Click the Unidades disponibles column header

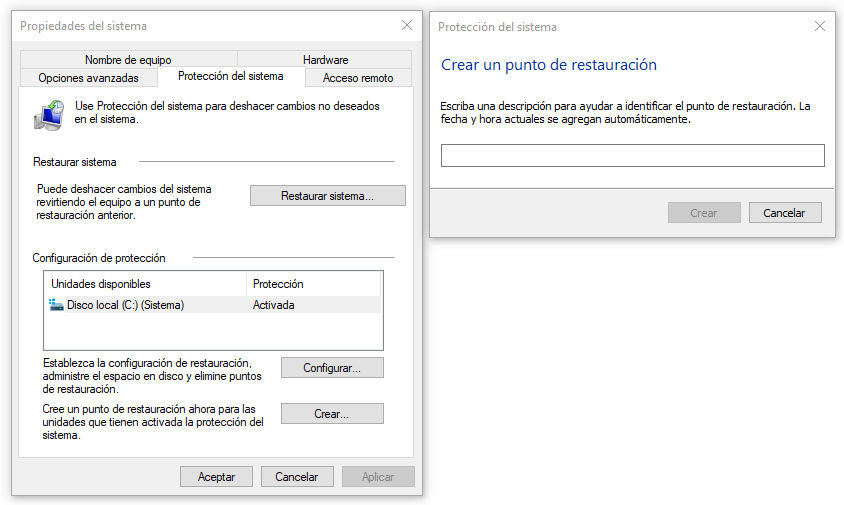coord(145,284)
